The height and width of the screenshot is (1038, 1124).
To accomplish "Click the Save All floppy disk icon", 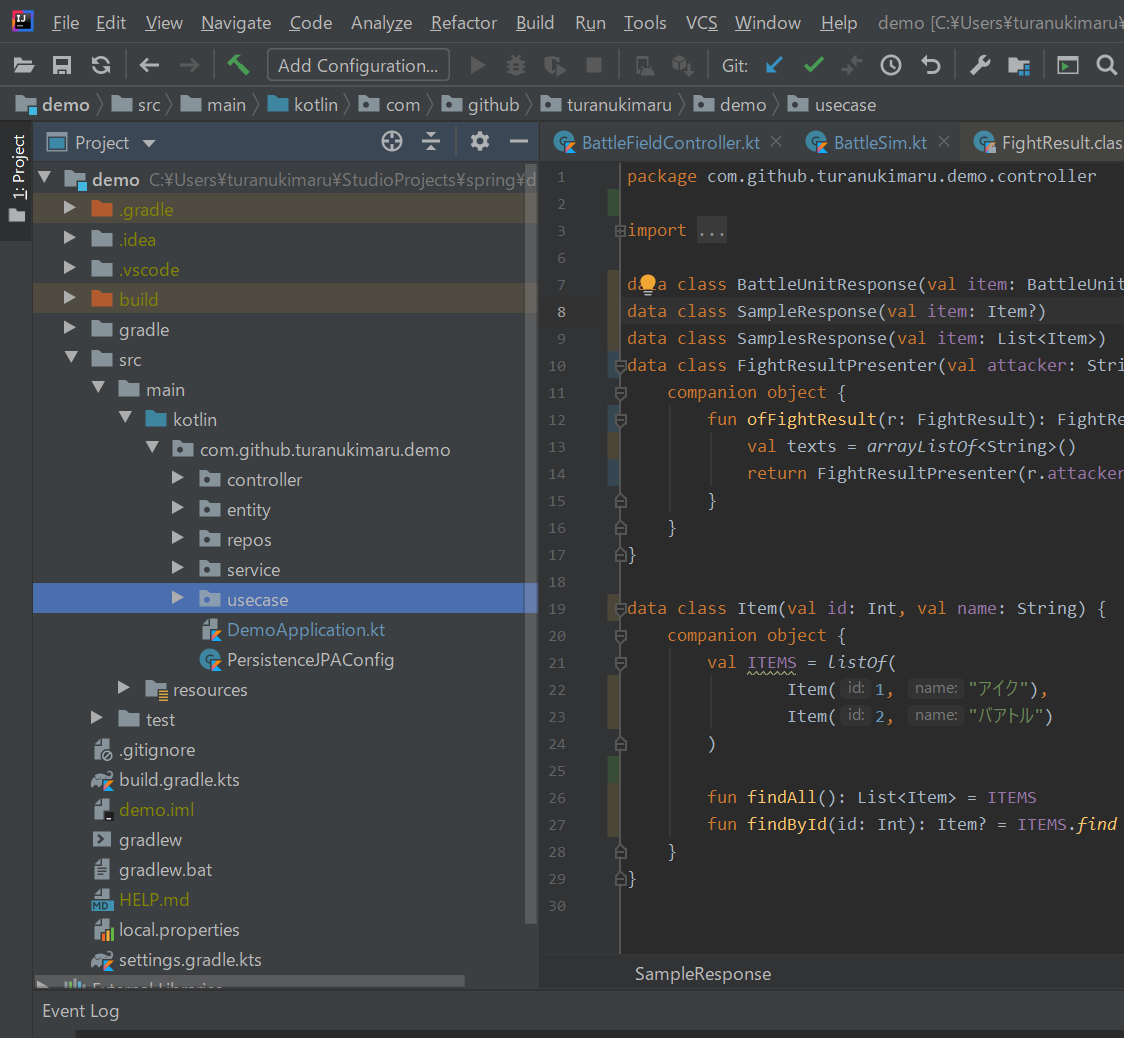I will (x=62, y=66).
